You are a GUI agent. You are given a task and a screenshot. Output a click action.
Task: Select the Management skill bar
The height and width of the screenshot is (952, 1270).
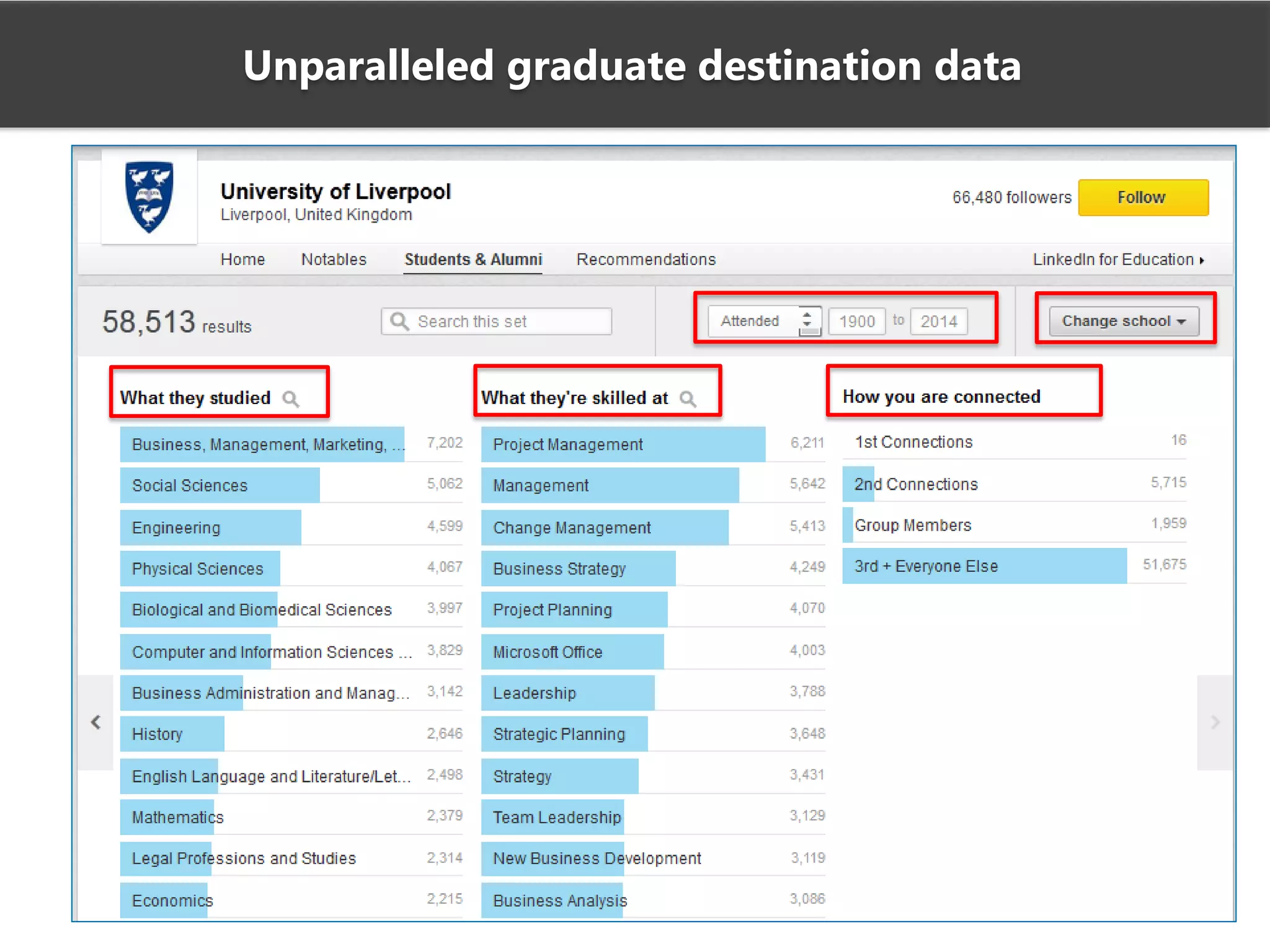pyautogui.click(x=653, y=485)
